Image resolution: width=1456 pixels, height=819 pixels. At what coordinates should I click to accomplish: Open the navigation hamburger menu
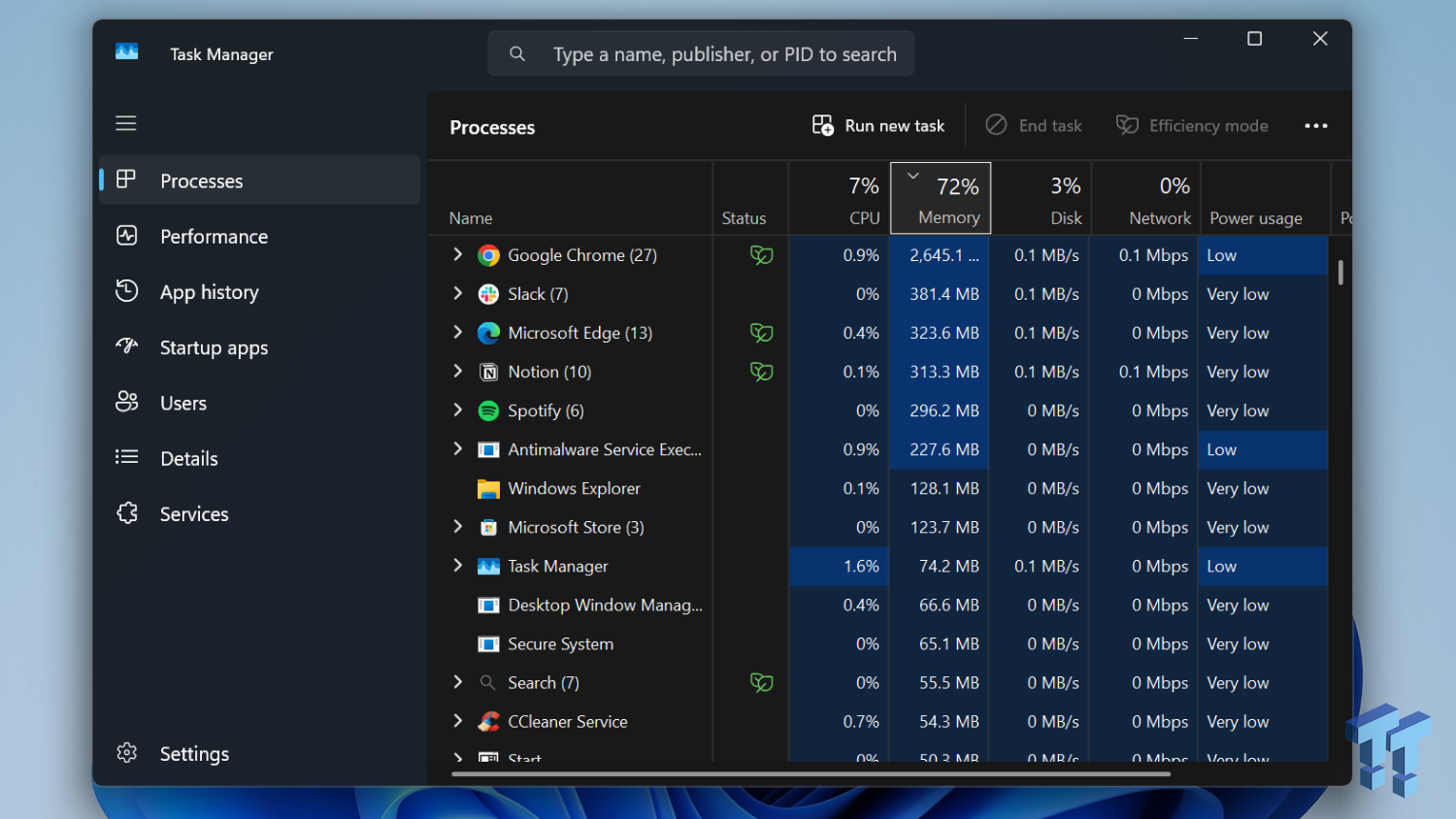pos(125,123)
